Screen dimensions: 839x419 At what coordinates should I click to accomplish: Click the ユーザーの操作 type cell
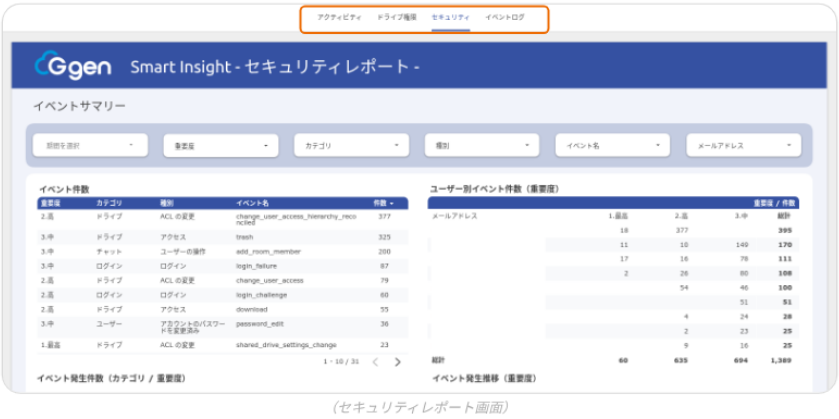coord(182,252)
